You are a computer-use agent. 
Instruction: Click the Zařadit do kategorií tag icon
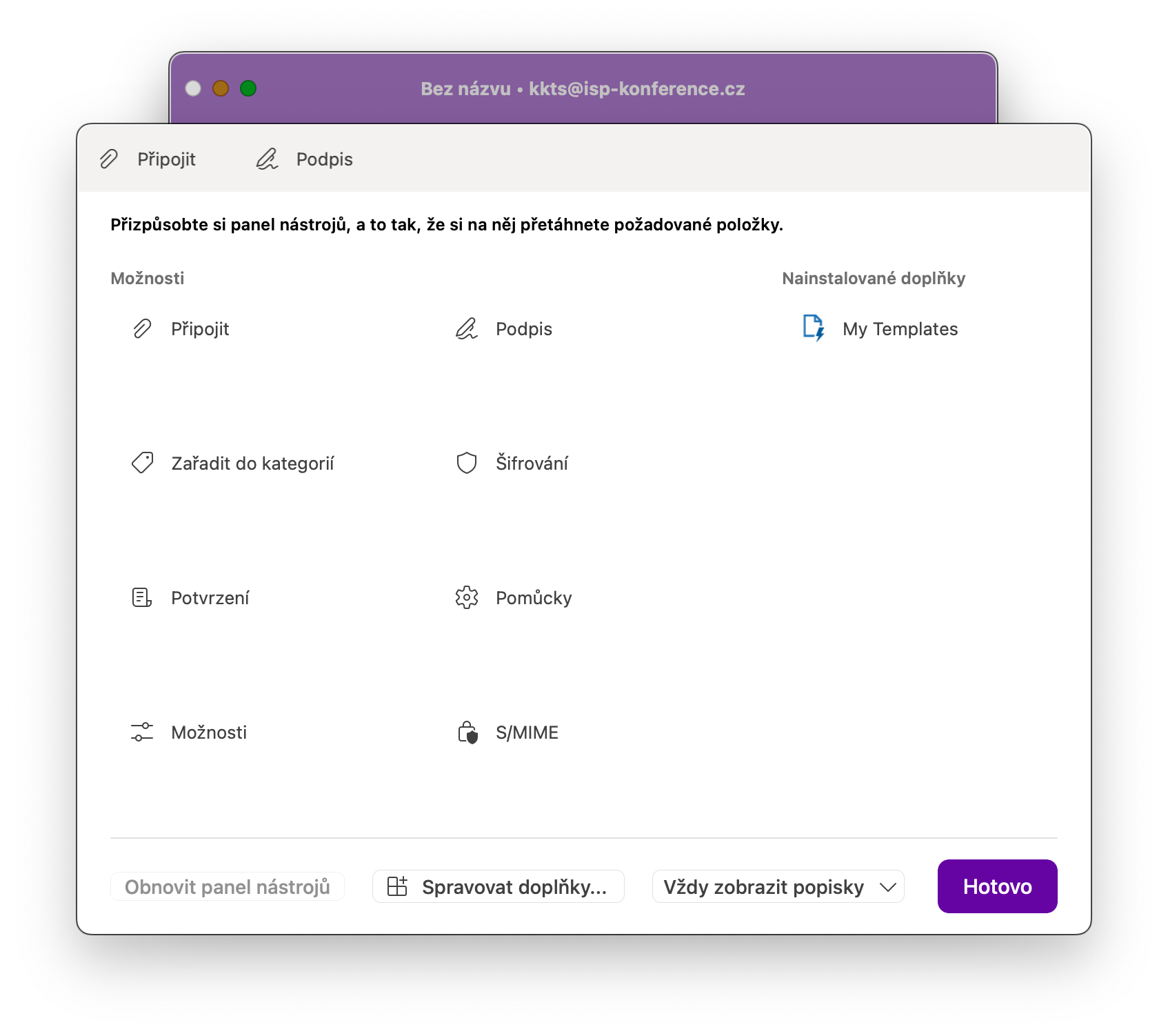pyautogui.click(x=142, y=463)
